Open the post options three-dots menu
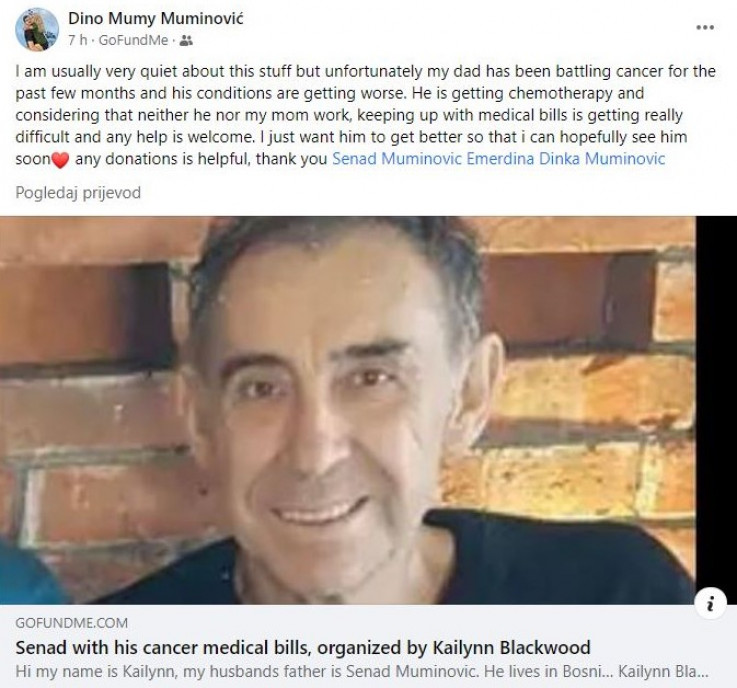The width and height of the screenshot is (737, 688). click(705, 27)
